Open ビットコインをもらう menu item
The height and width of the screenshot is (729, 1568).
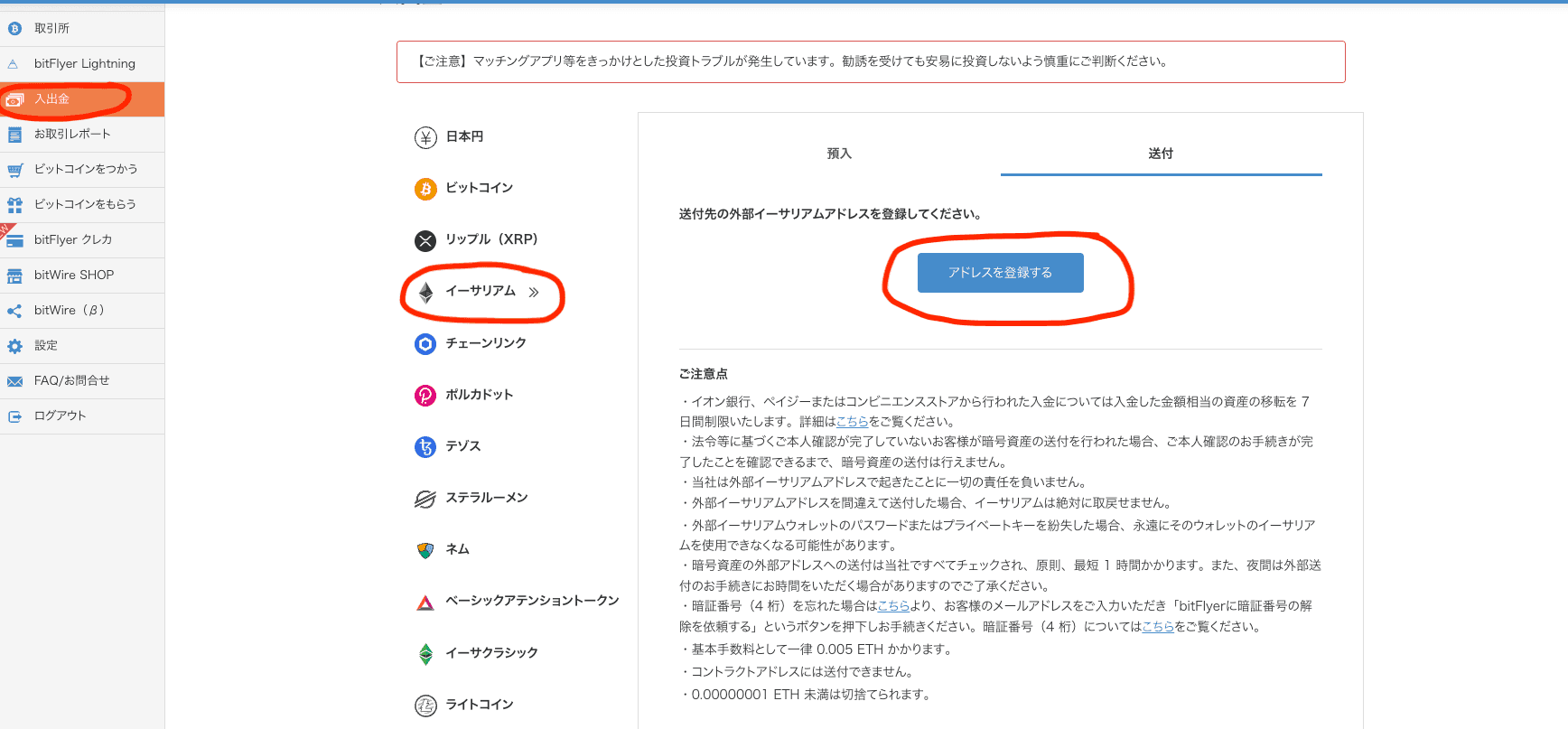(x=82, y=205)
